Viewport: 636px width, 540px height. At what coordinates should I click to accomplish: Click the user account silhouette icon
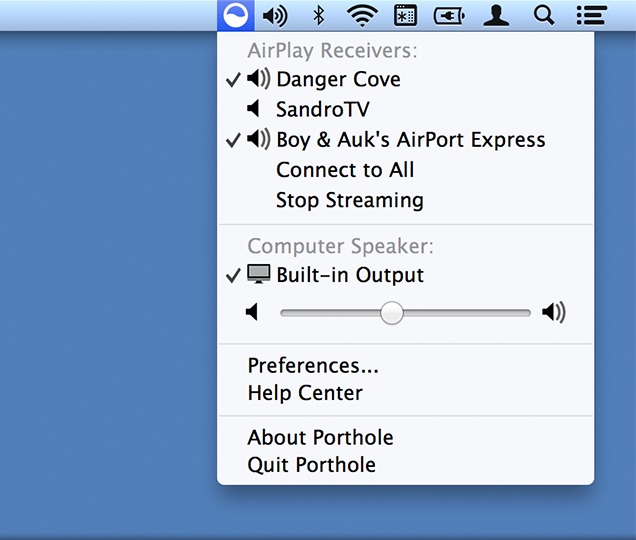coord(496,15)
